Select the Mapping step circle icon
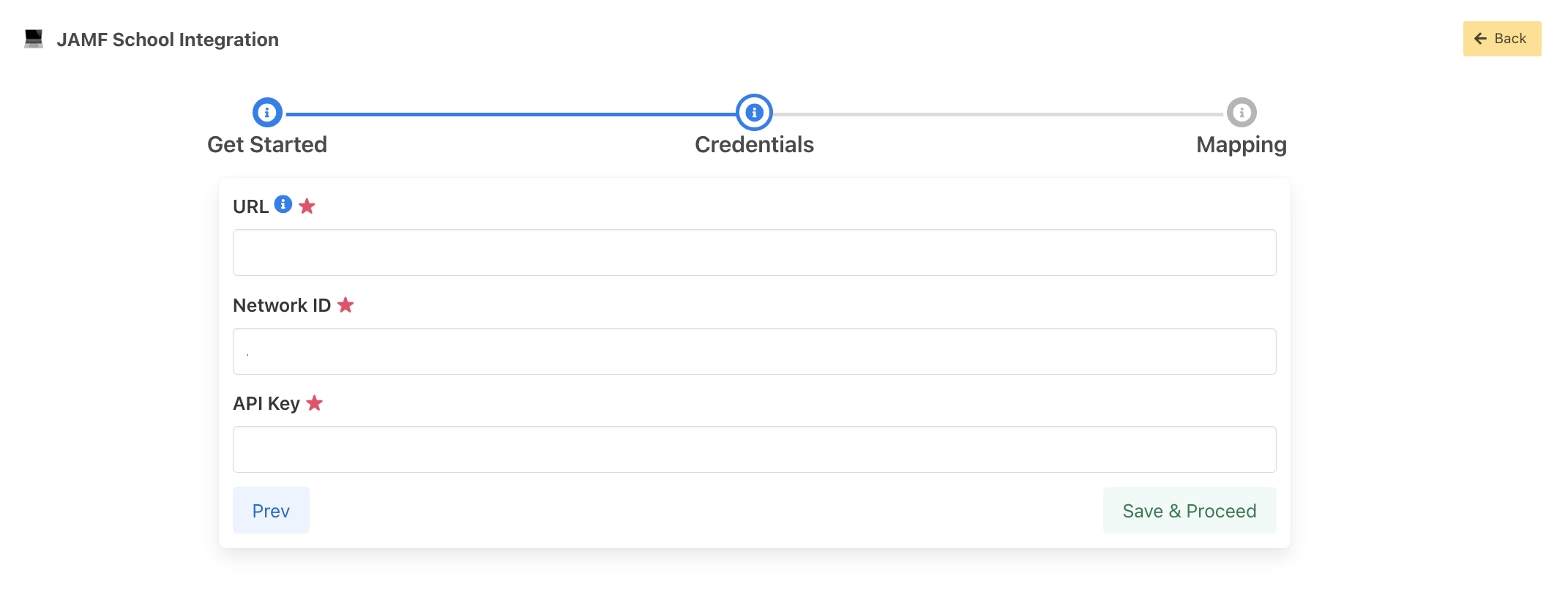This screenshot has width=1568, height=606. (1242, 113)
